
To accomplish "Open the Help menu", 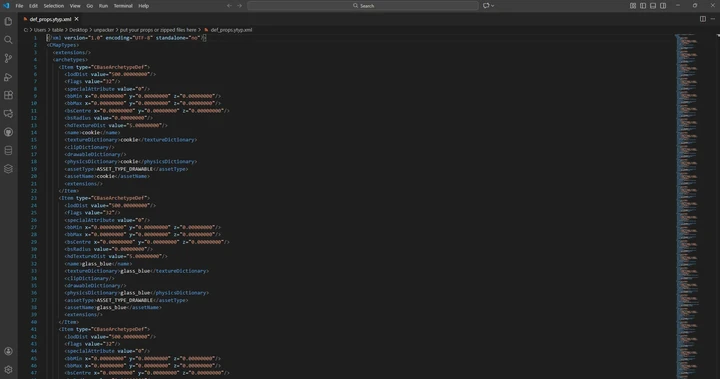I will click(x=144, y=6).
